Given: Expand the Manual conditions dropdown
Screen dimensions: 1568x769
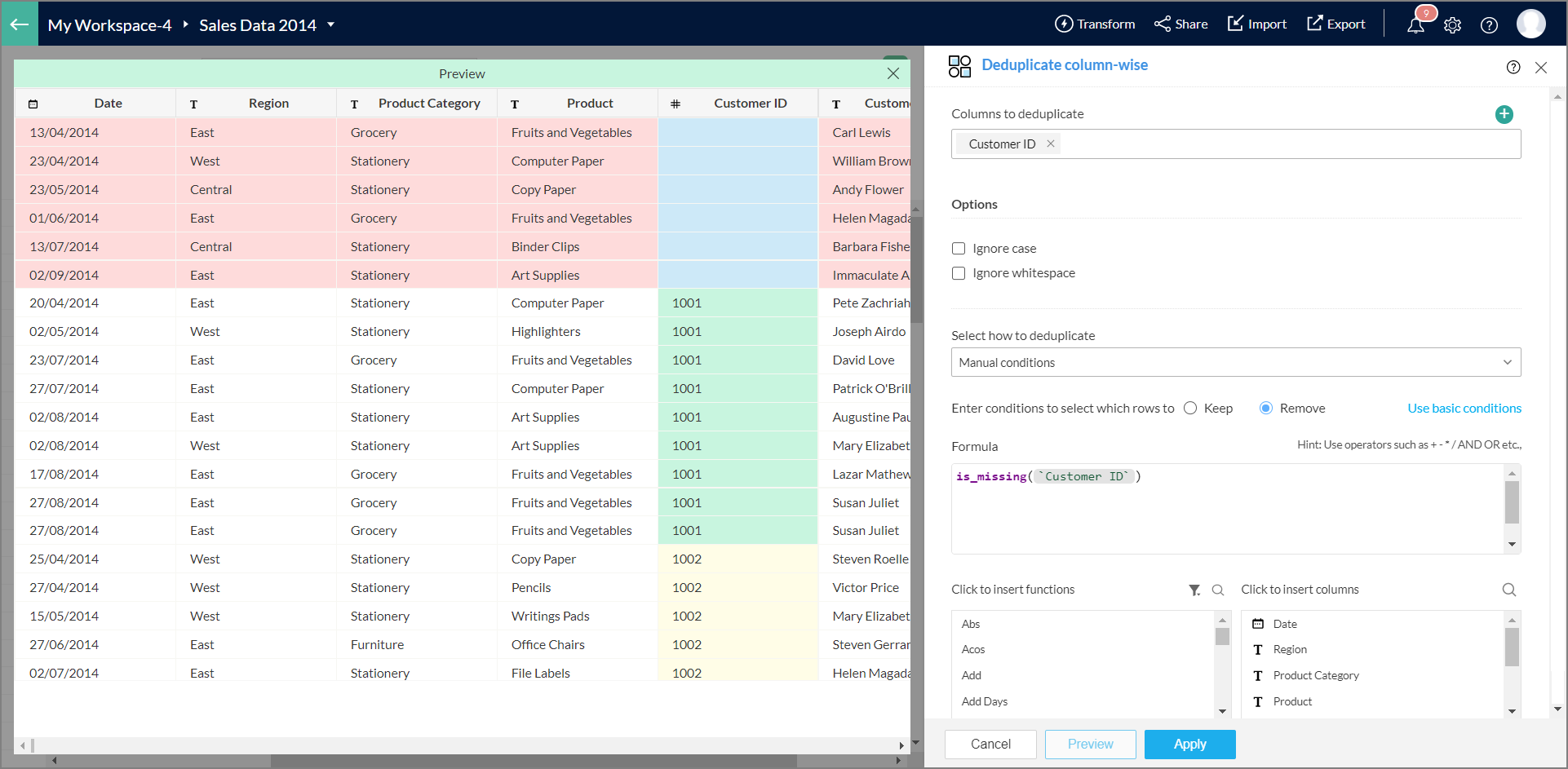Looking at the screenshot, I should 1235,362.
